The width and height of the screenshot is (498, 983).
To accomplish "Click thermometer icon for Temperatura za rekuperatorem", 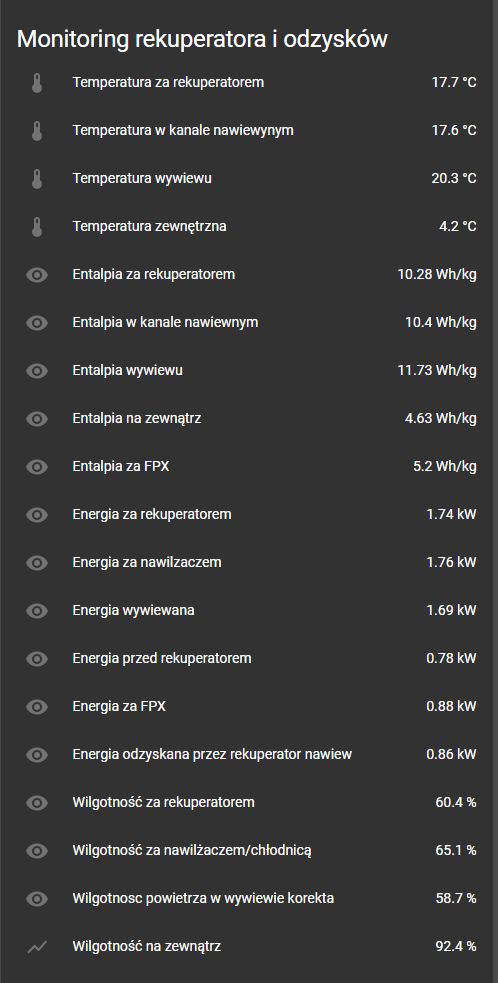I will [37, 83].
